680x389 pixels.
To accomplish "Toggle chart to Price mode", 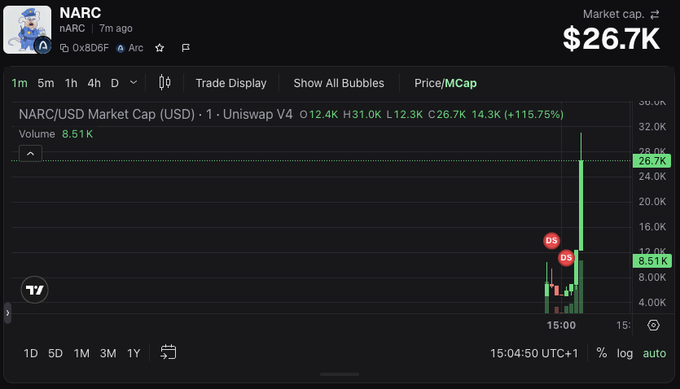I will click(x=428, y=83).
